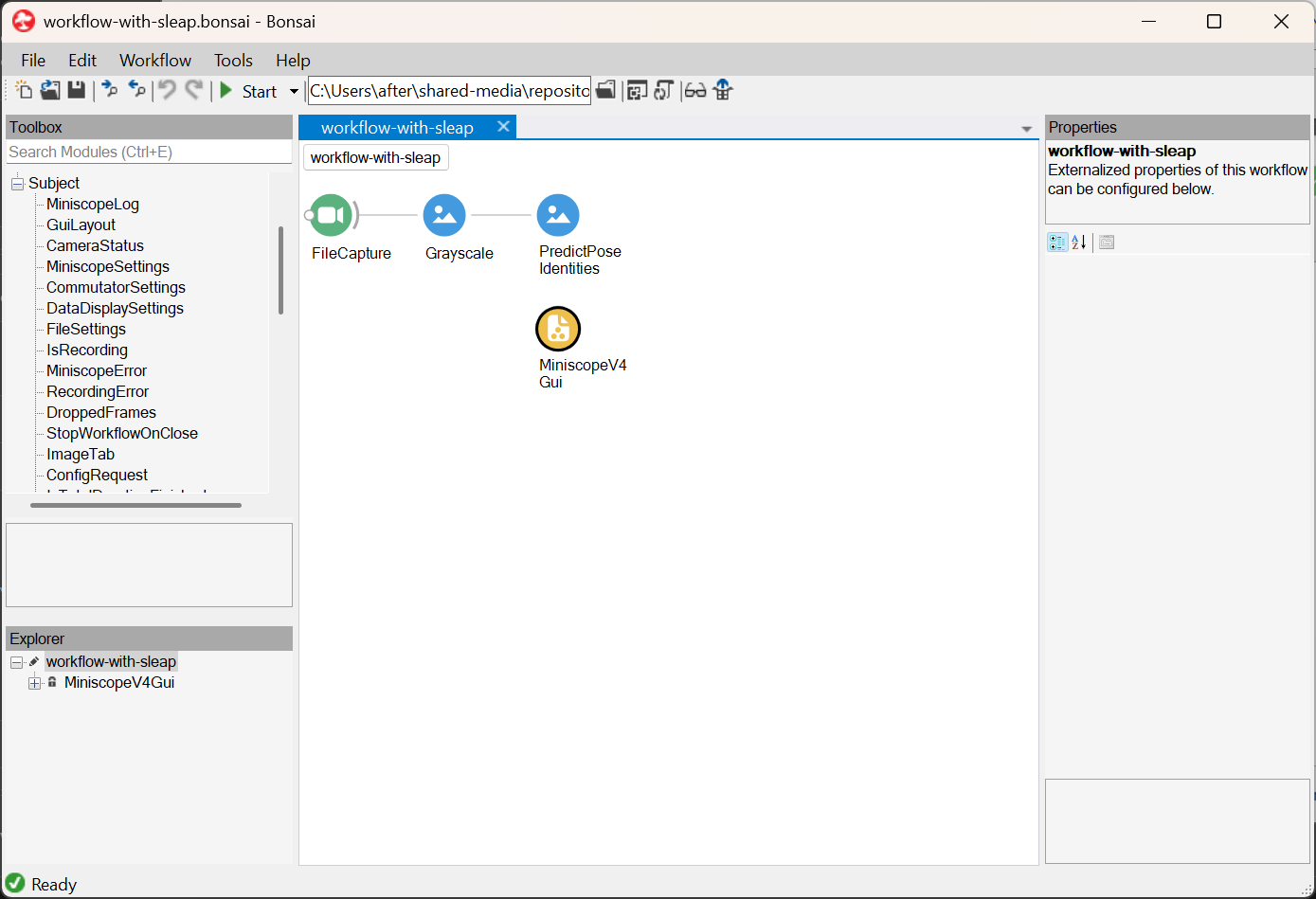Start the workflow with the green play button

point(226,91)
